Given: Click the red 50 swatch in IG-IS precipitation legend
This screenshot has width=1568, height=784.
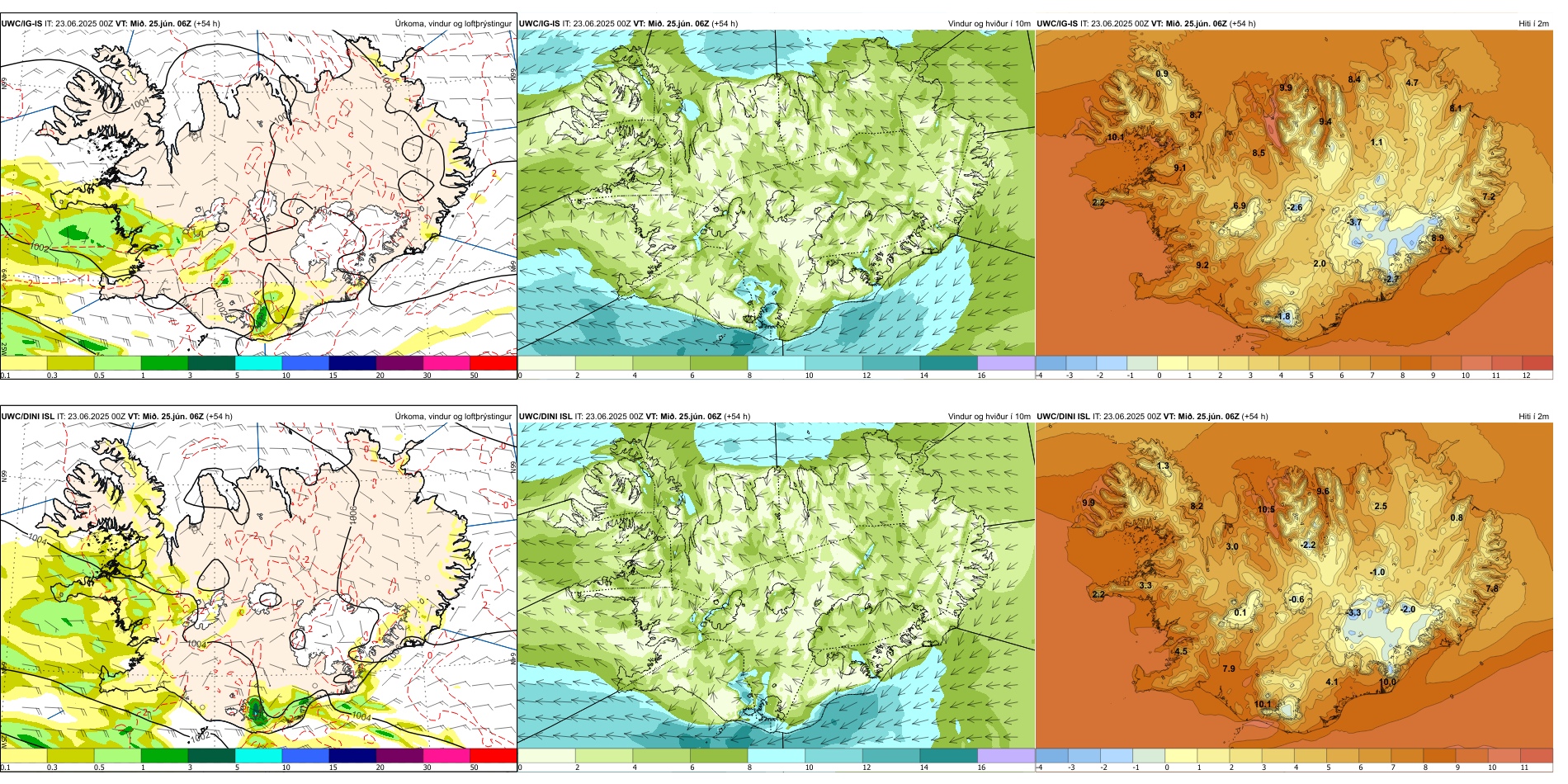Looking at the screenshot, I should (494, 363).
